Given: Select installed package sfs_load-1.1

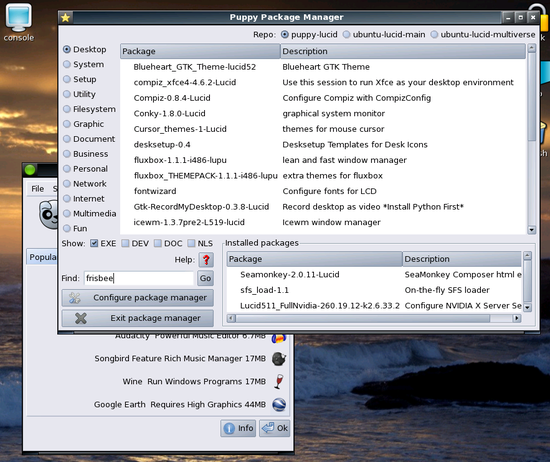Looking at the screenshot, I should [x=375, y=290].
